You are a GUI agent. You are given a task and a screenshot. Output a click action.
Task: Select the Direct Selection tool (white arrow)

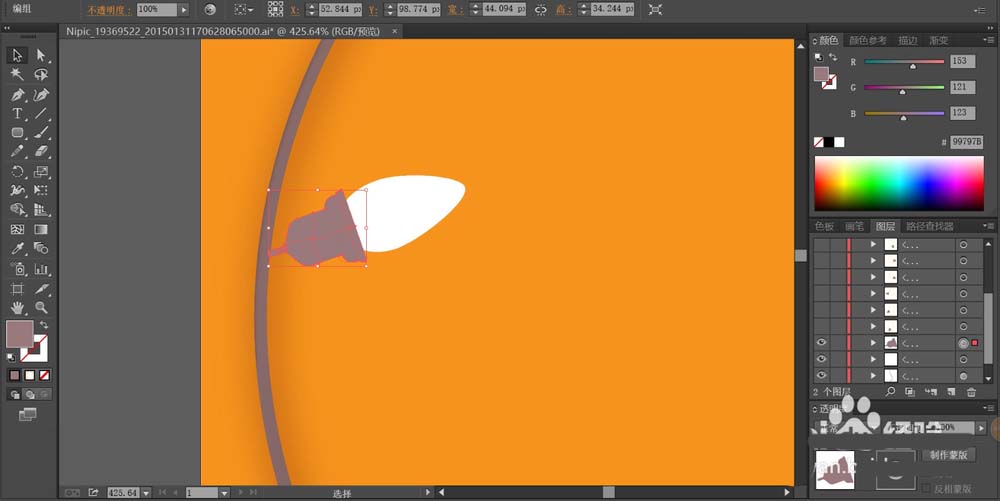(x=41, y=55)
